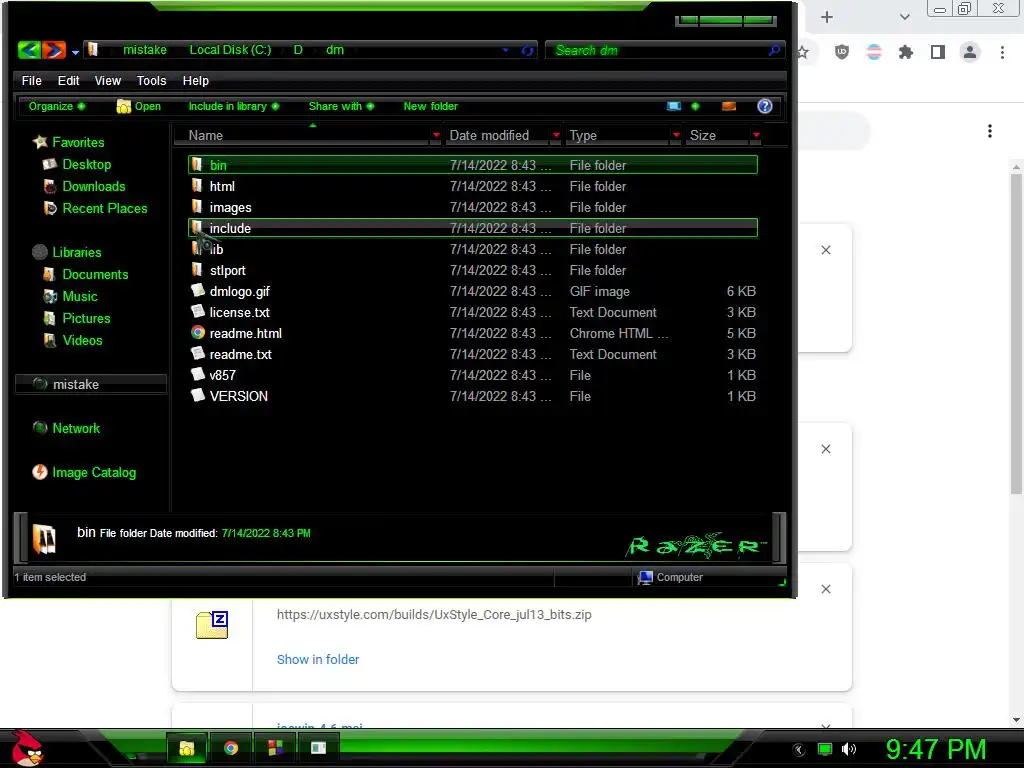Open the Size column filter dropdown

tap(756, 135)
